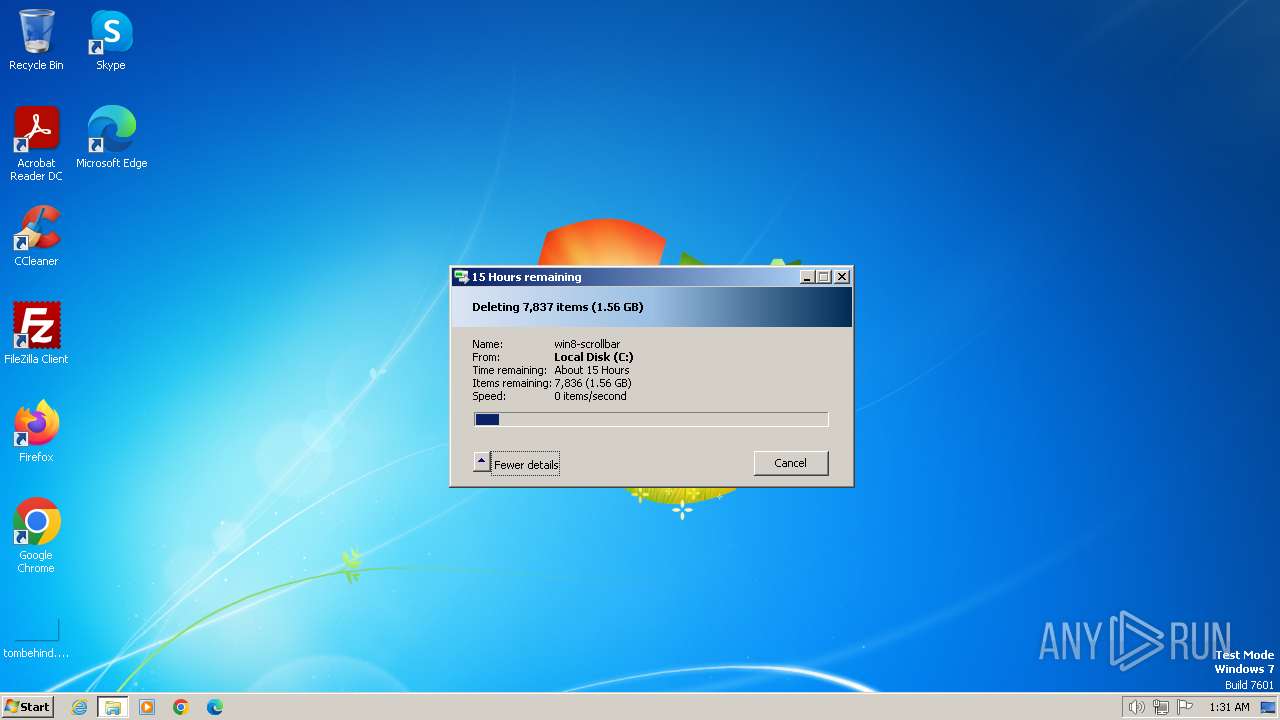
Task: Minimize the delete progress dialog
Action: click(x=807, y=277)
